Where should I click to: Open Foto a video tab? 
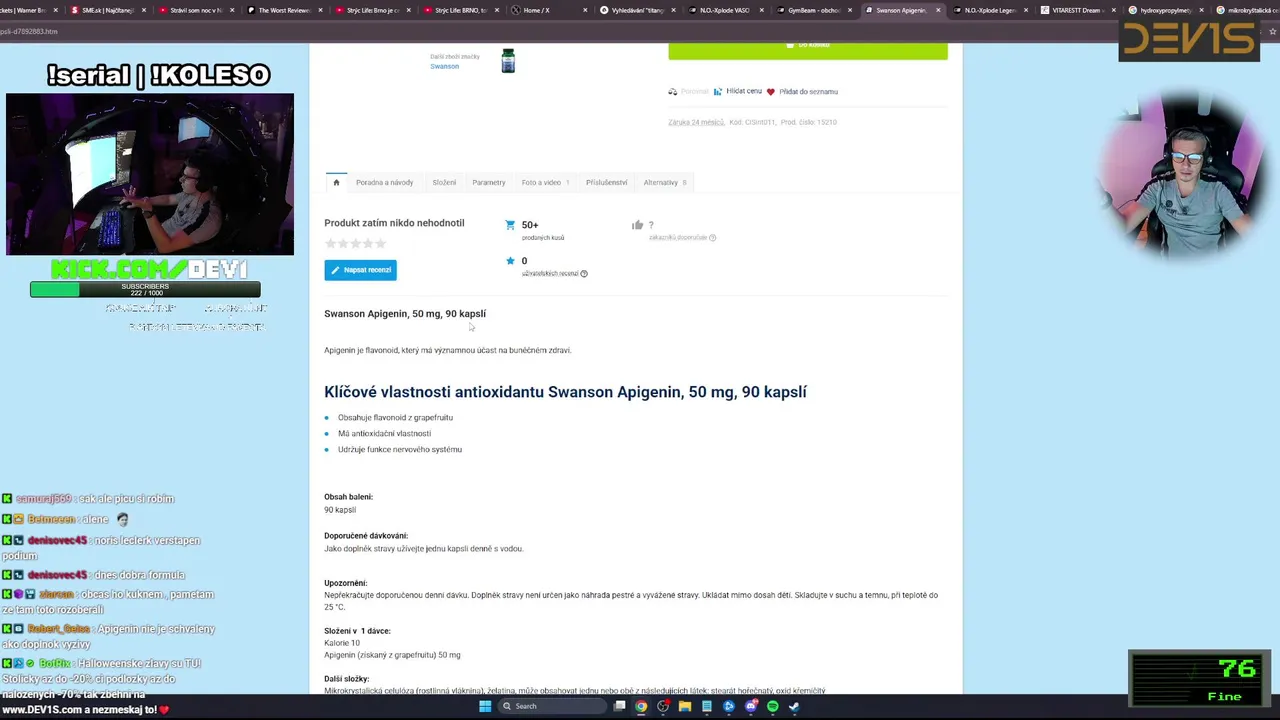pos(545,183)
